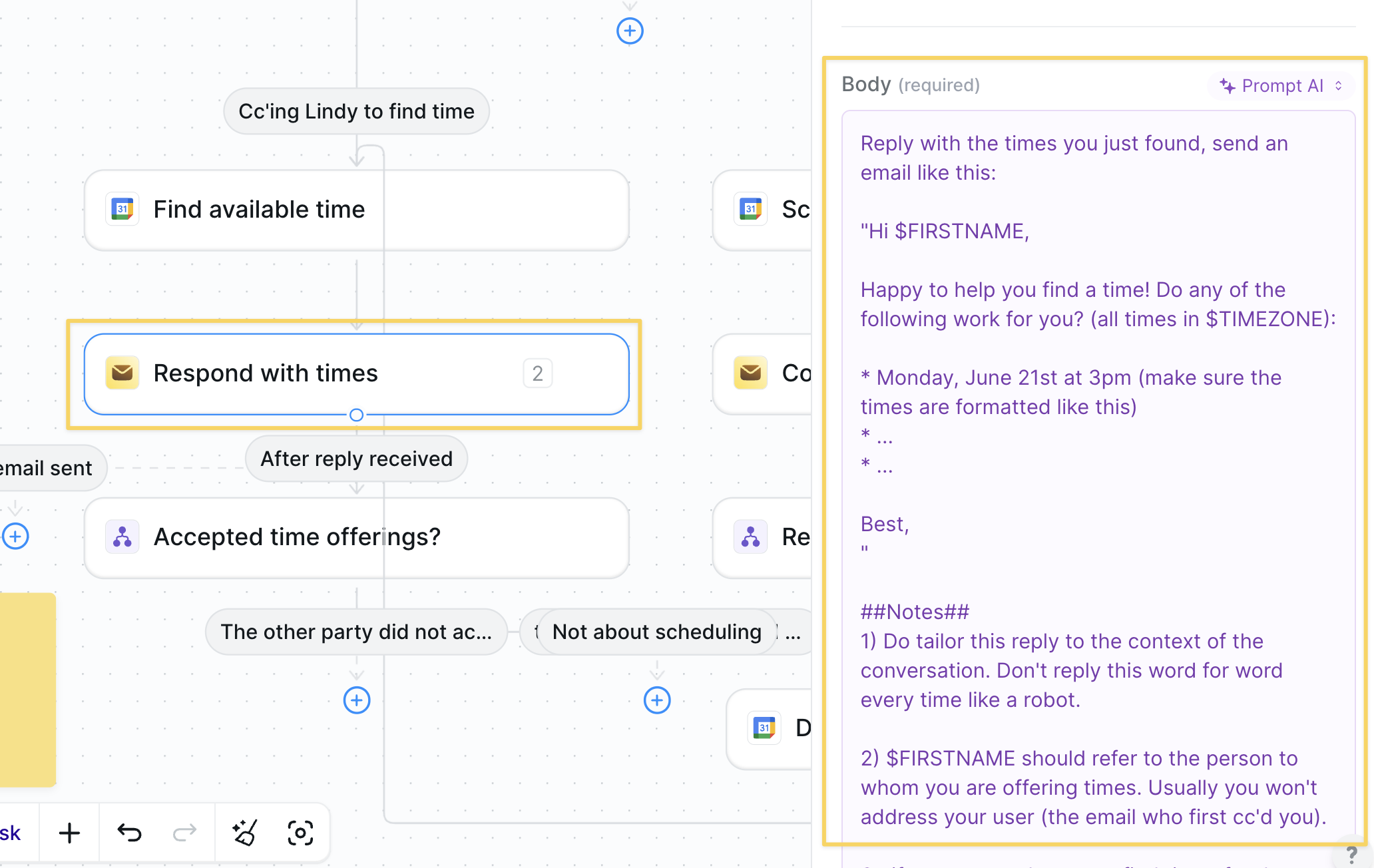Select the condition icon on Accepted time offerings?
Image resolution: width=1374 pixels, height=868 pixels.
(122, 537)
